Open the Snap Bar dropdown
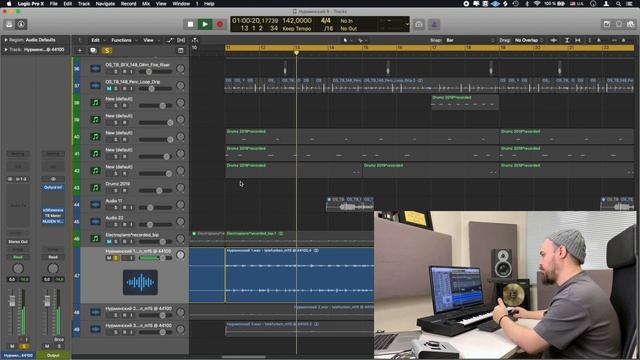Screen dimensions: 640x360 (469, 40)
